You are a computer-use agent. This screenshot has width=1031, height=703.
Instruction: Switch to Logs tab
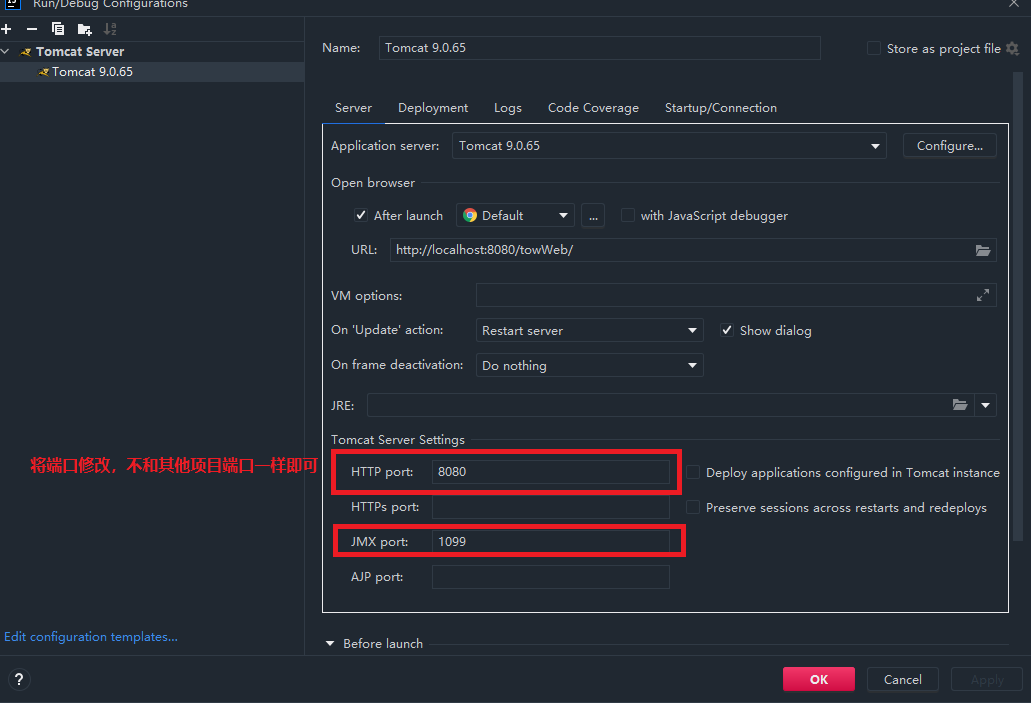[x=508, y=108]
